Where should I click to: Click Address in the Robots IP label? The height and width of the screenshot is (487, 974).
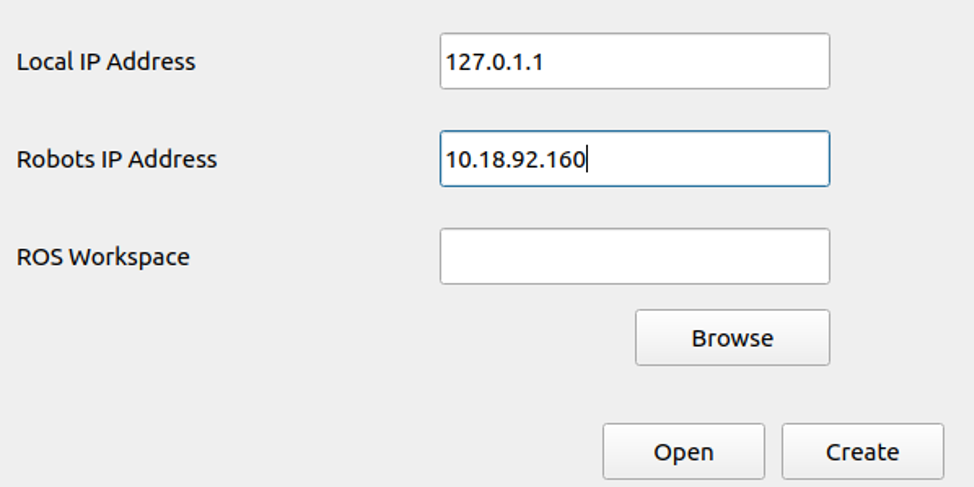click(x=173, y=159)
